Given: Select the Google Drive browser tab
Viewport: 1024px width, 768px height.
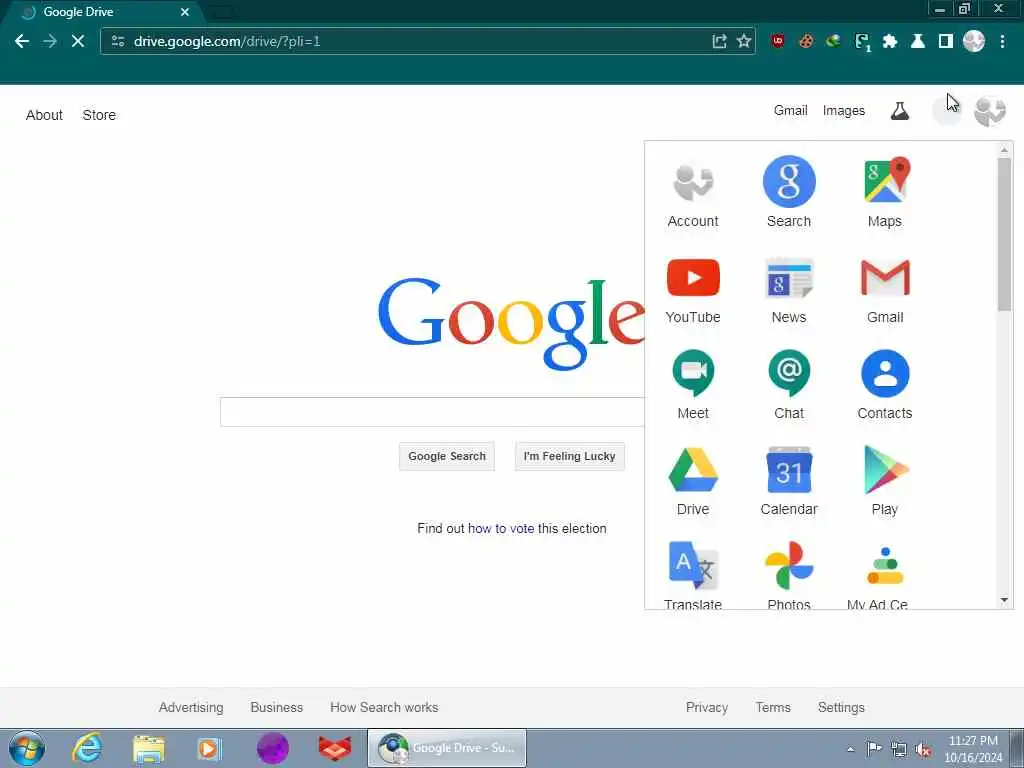Looking at the screenshot, I should (101, 12).
